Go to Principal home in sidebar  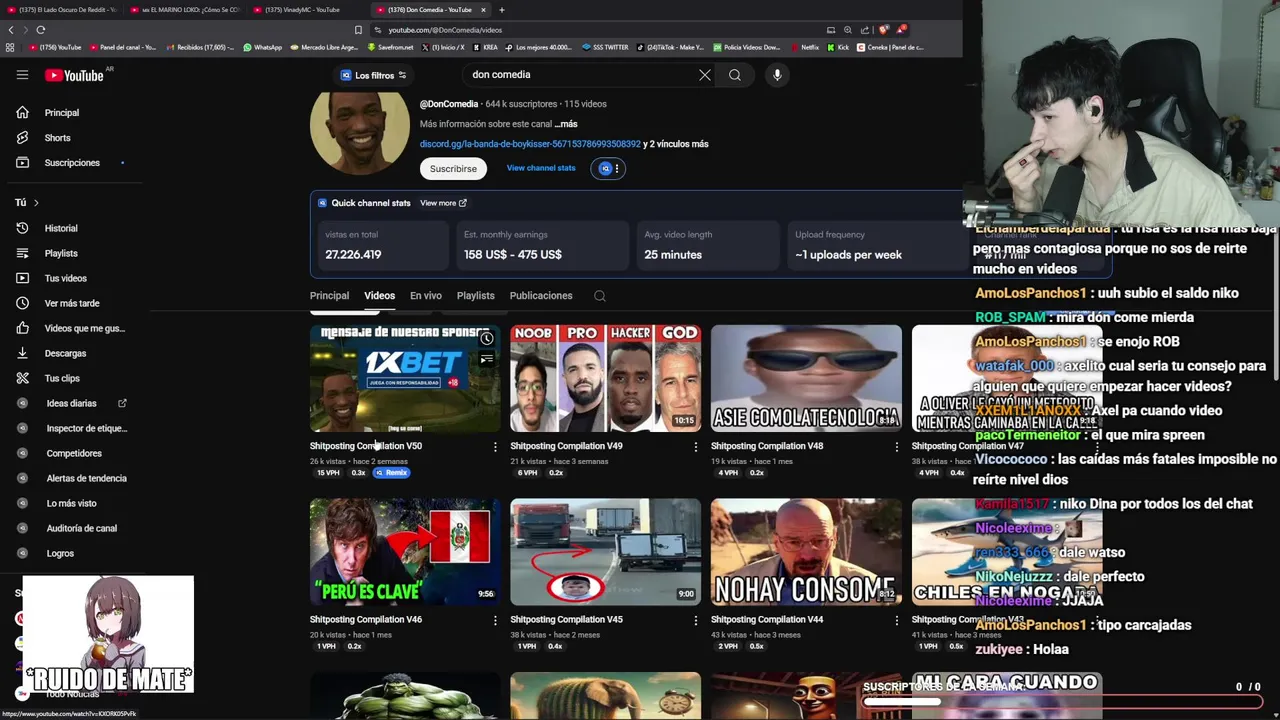click(61, 113)
